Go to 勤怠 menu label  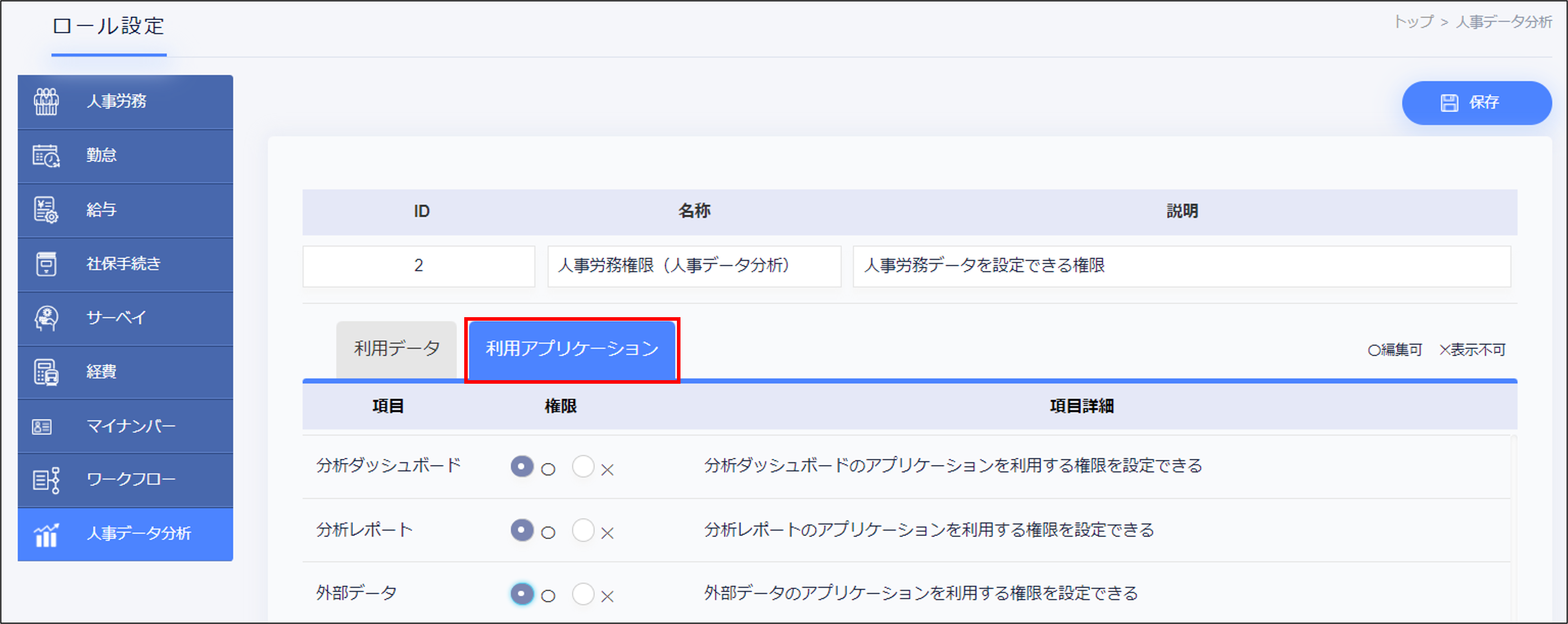coord(101,156)
